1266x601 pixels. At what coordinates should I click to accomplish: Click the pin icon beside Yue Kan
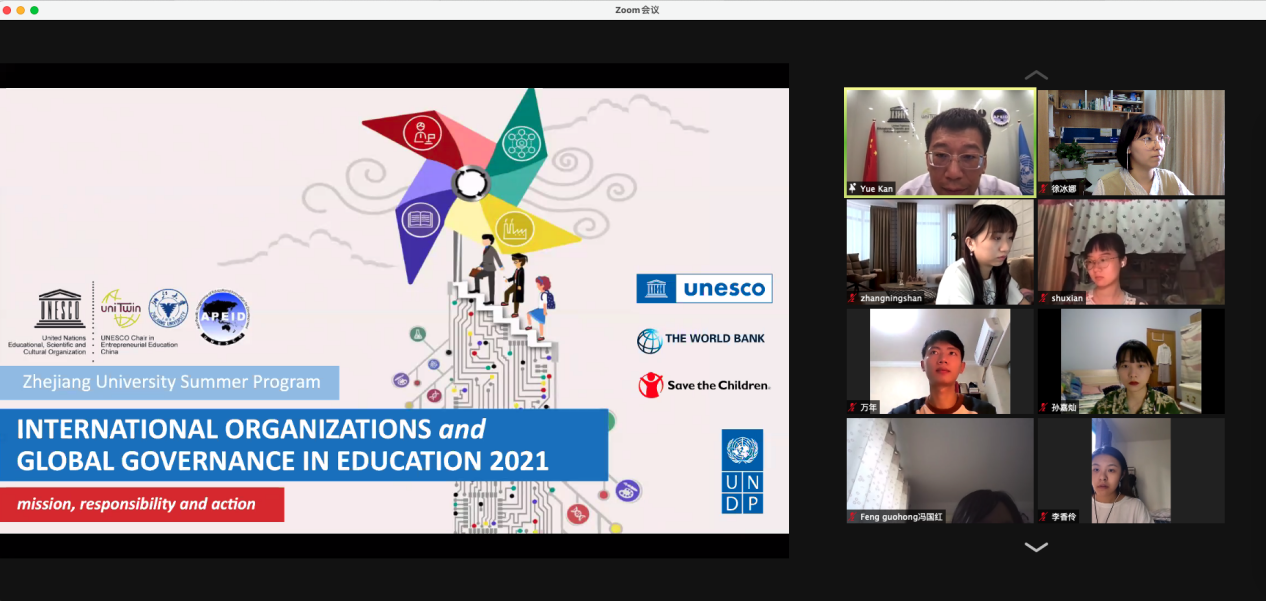pos(853,188)
